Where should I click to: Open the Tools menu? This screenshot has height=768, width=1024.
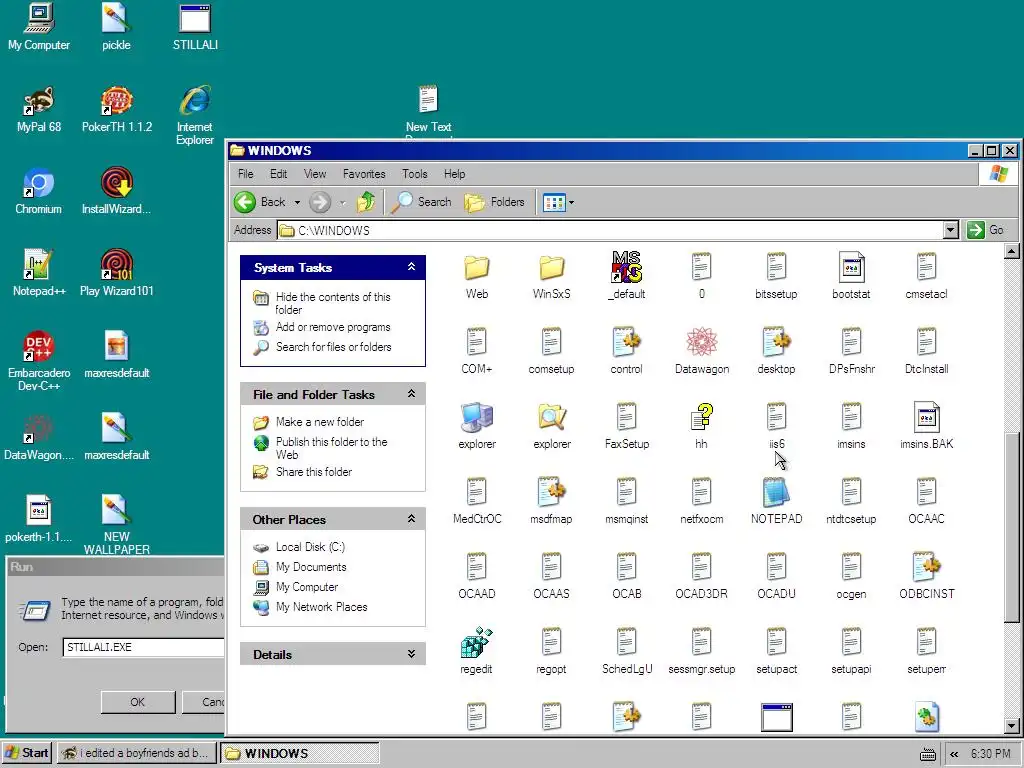(x=415, y=174)
